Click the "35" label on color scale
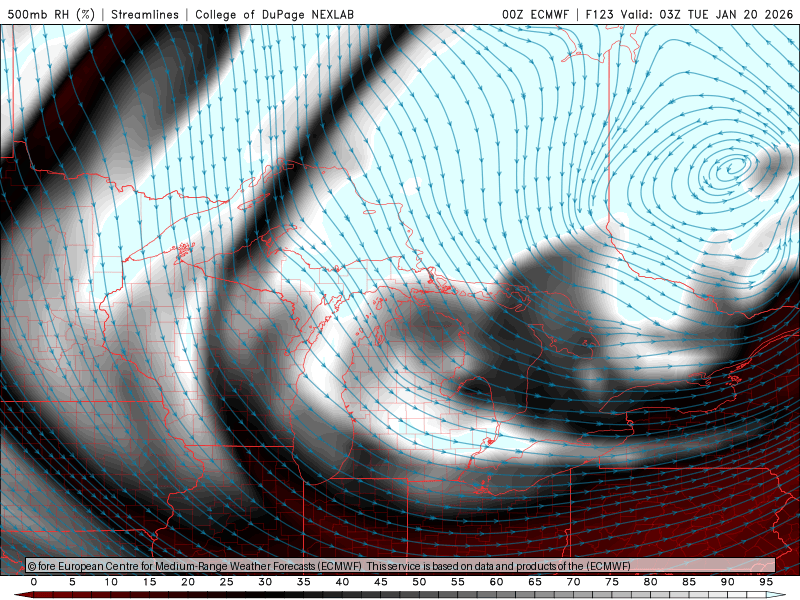800x600 pixels. 304,582
